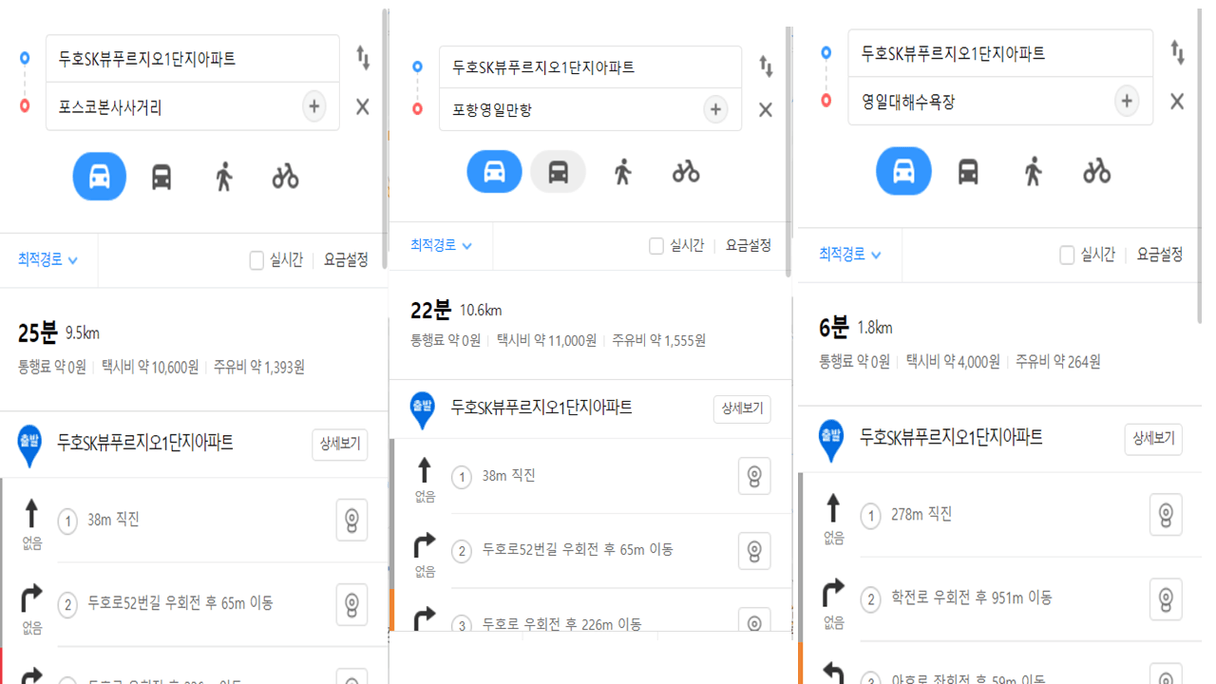The width and height of the screenshot is (1216, 684).
Task: Open 요금설정 in 25분 route panel
Action: (x=346, y=260)
